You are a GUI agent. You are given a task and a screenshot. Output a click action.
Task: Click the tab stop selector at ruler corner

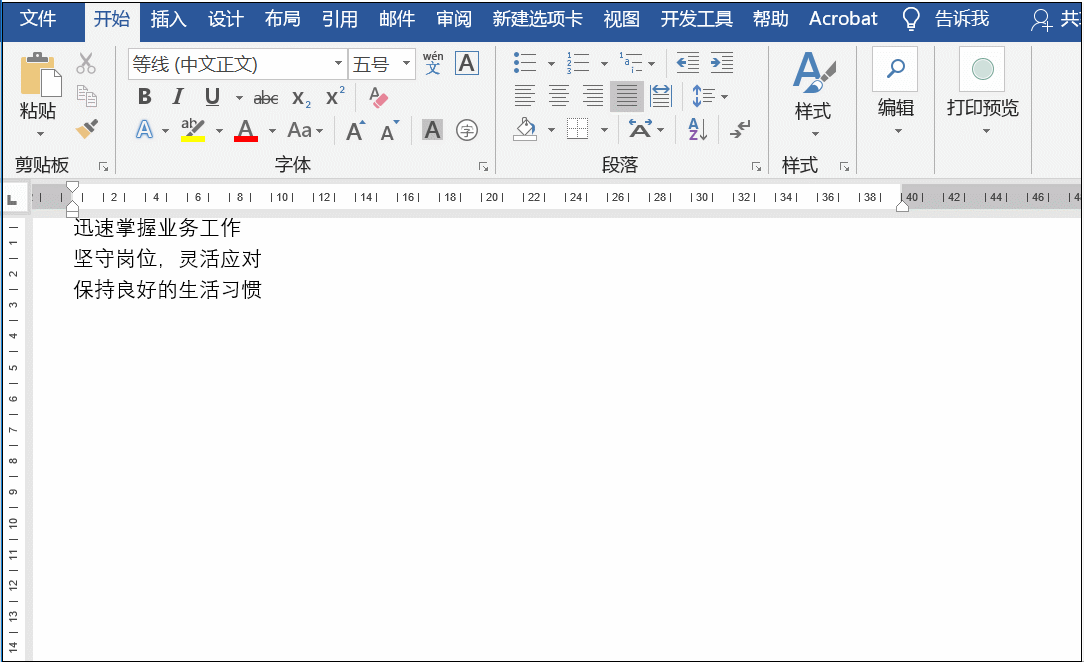pos(12,200)
